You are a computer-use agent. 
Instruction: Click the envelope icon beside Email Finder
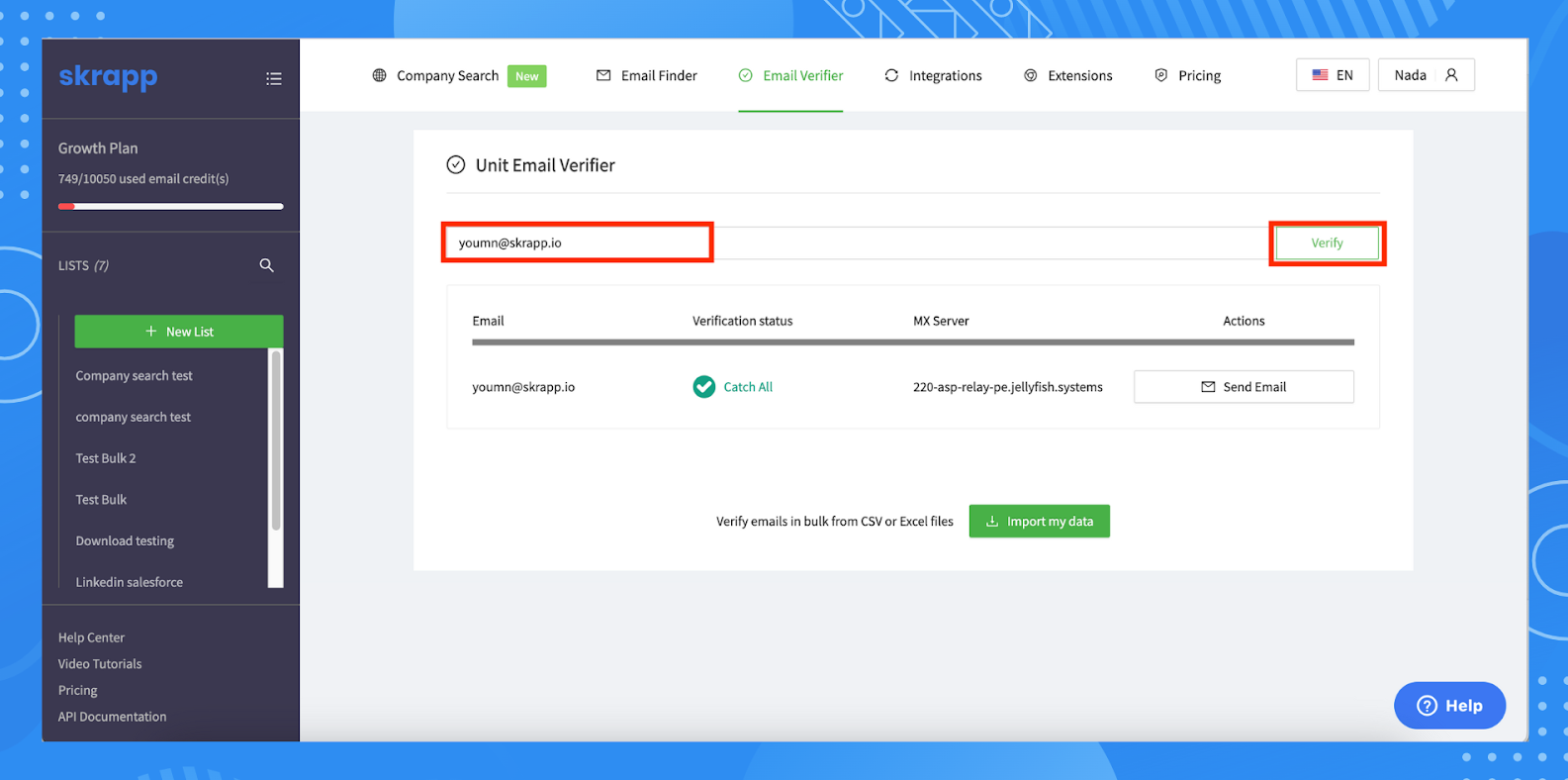603,75
